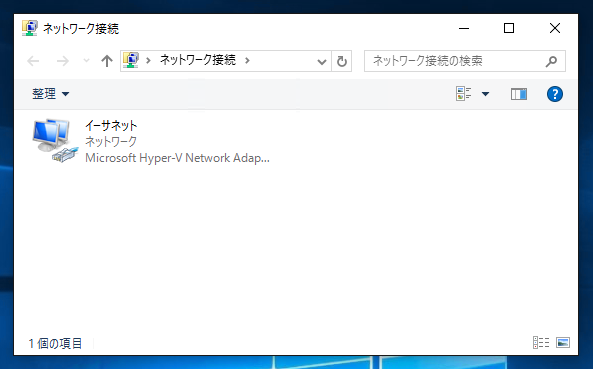This screenshot has height=369, width=593.
Task: Expand the chevron before ネットワーク接続 breadcrumb
Action: tap(149, 60)
